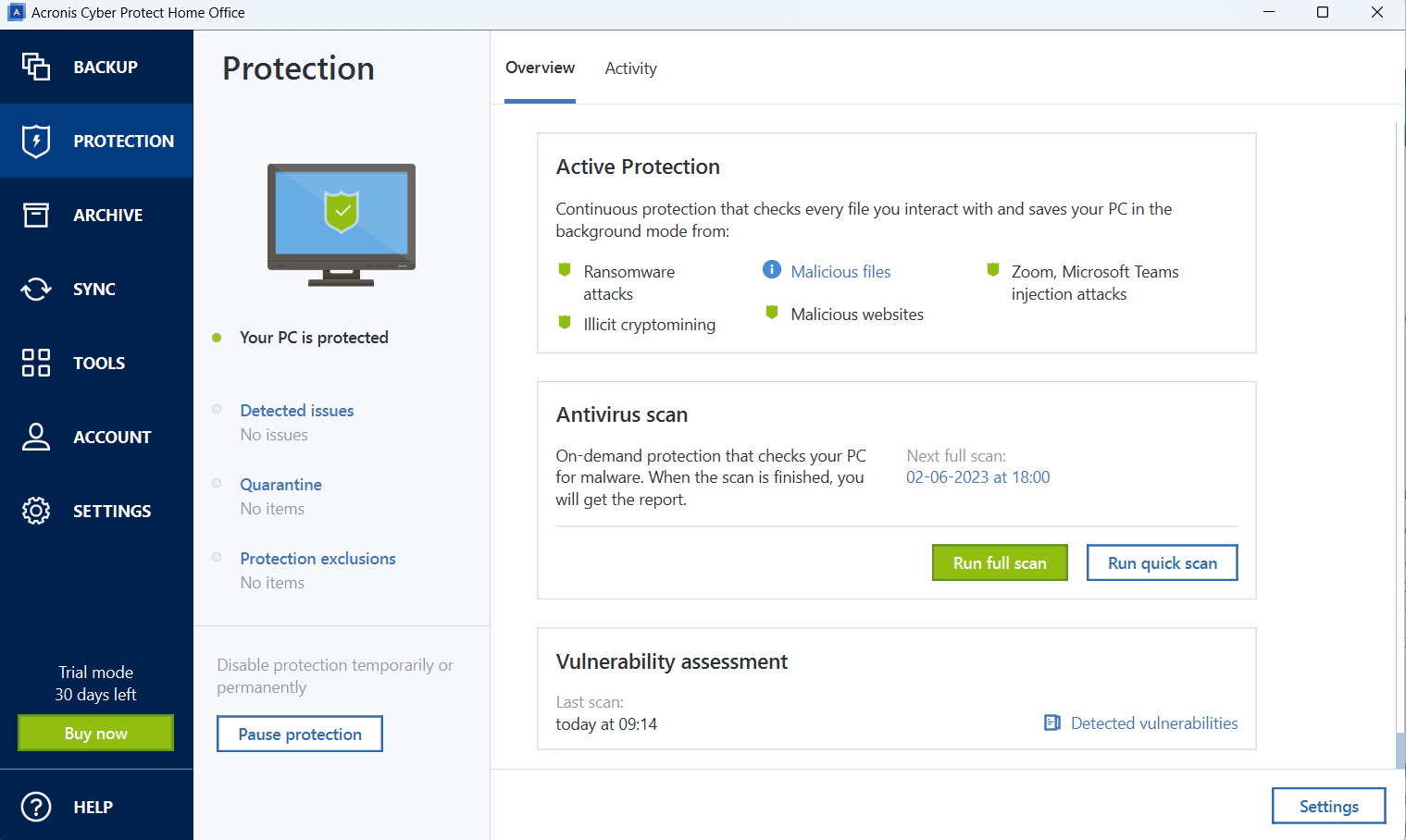Open the Protection exclusions link
1406x840 pixels.
tap(317, 558)
